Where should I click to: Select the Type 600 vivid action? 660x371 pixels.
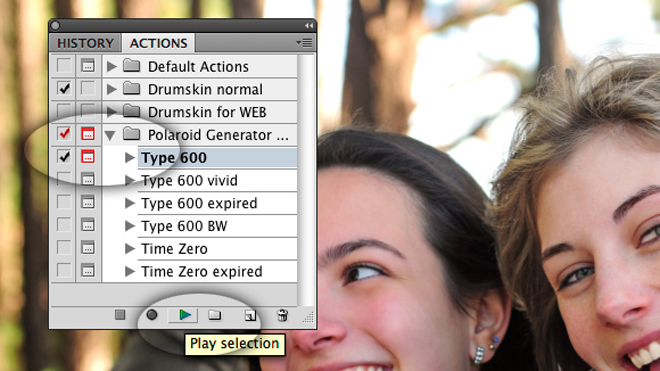coord(189,180)
